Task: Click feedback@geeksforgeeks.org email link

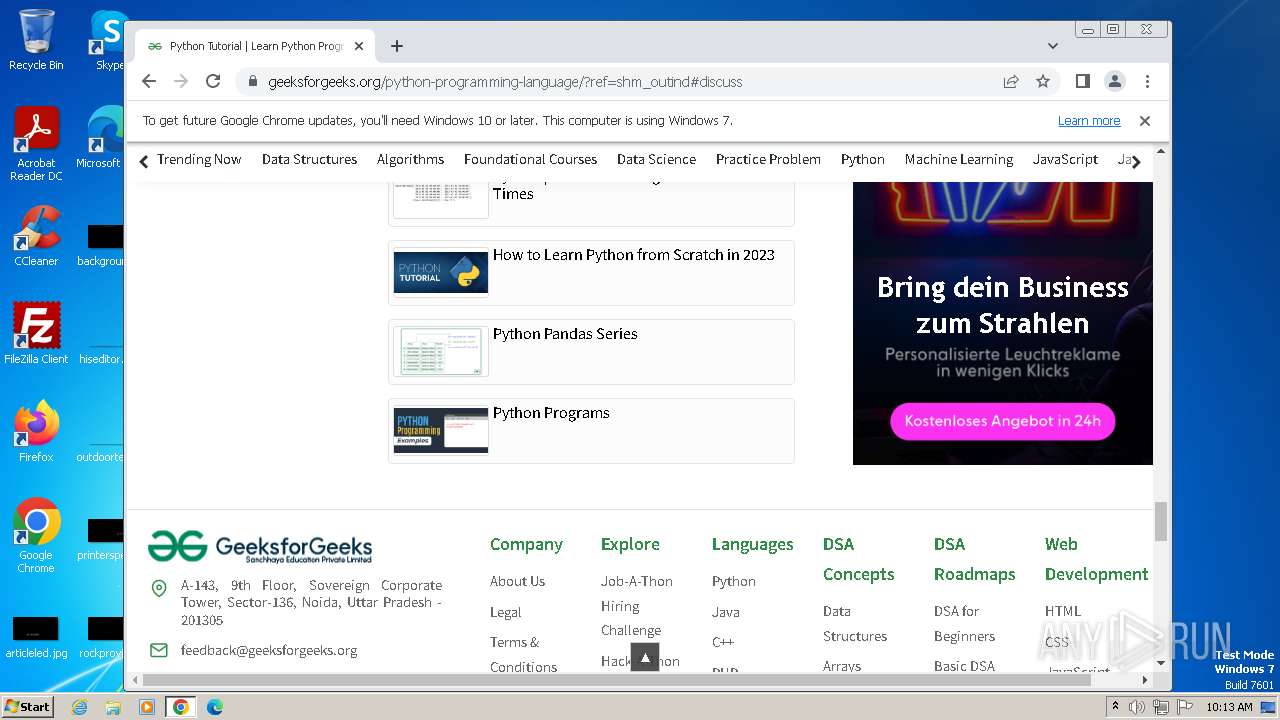Action: point(269,650)
